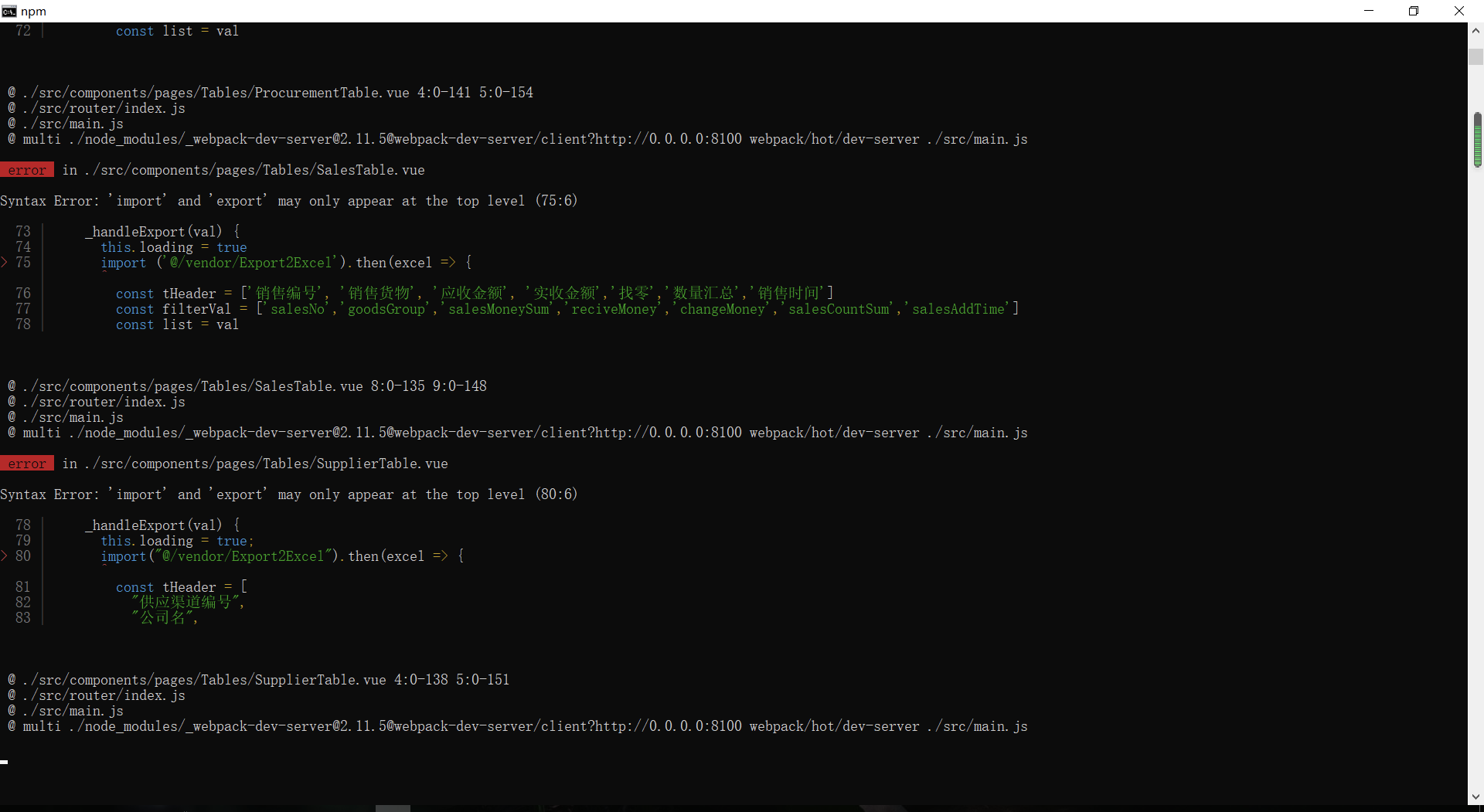Click the Close button of the npm window

pos(1459,11)
